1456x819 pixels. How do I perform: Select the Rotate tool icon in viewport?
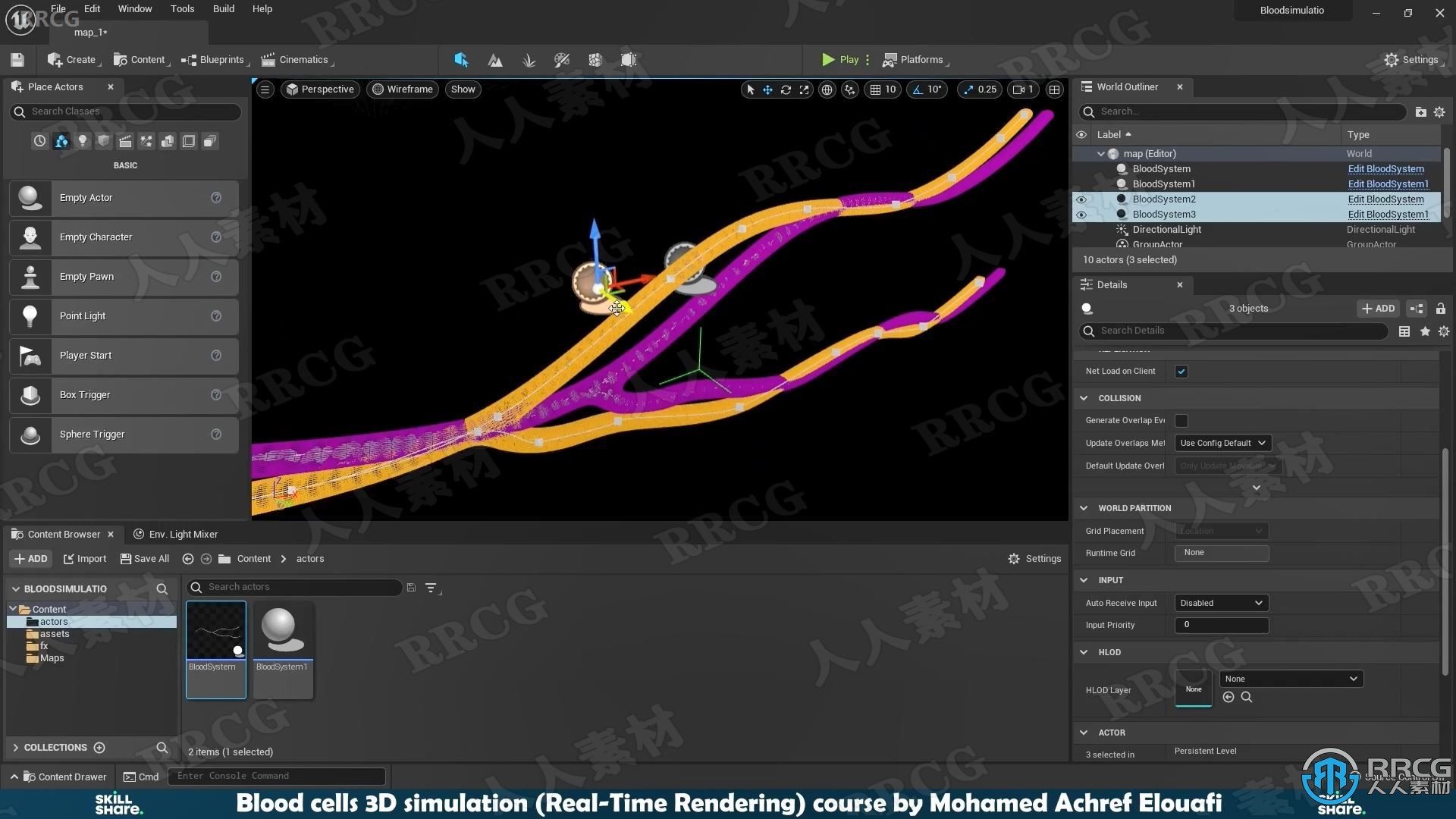[786, 90]
